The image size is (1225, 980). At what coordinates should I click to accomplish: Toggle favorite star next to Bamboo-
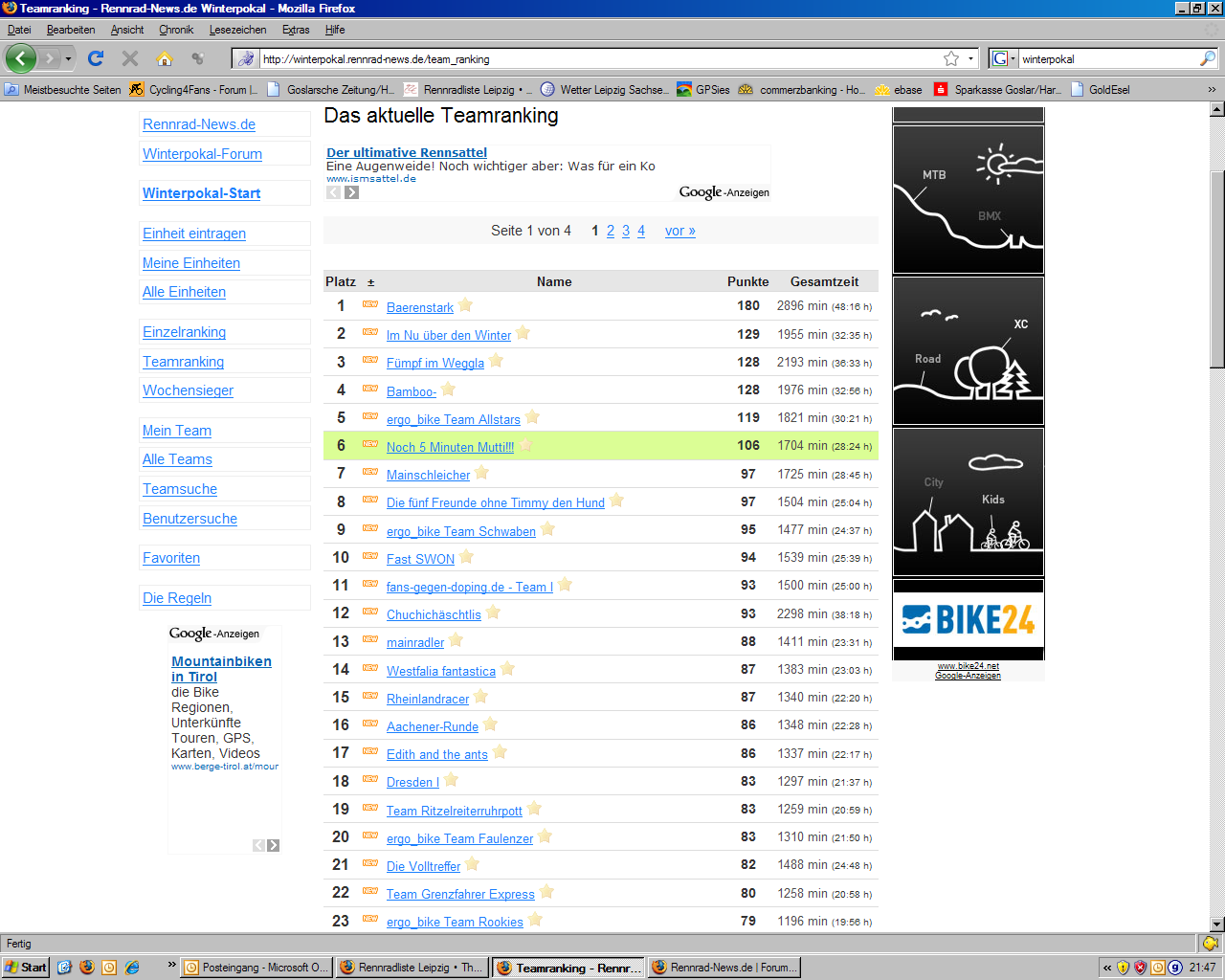point(448,390)
